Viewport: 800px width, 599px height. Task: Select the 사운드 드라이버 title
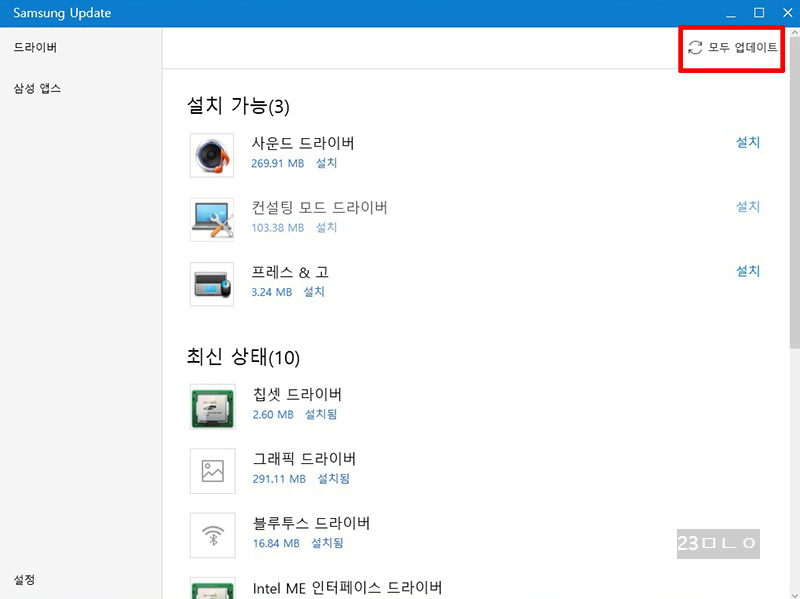303,143
